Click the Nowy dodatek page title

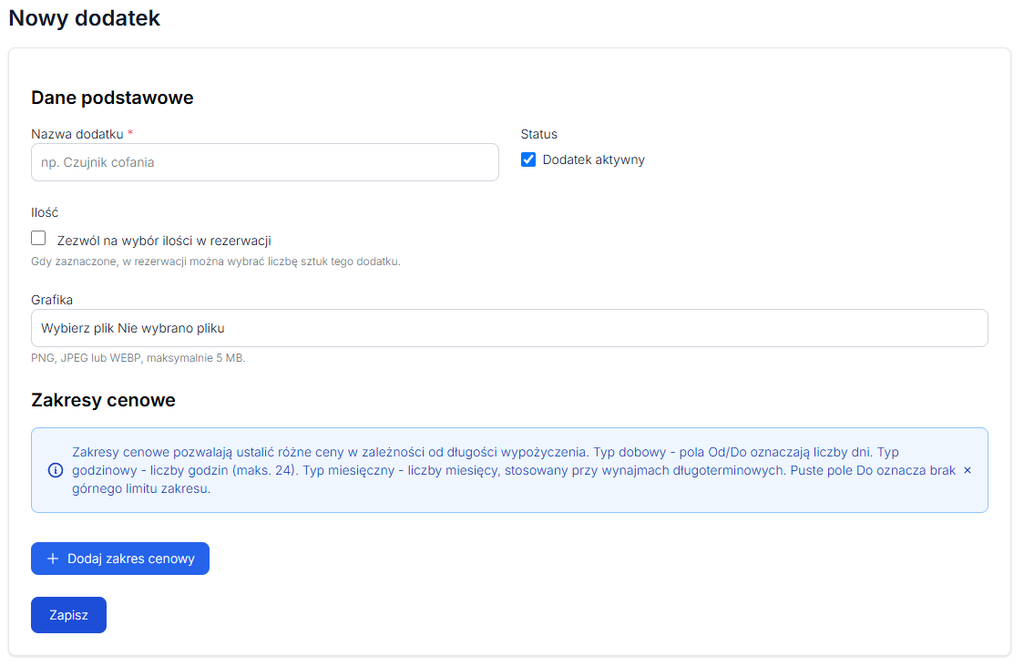coord(84,18)
